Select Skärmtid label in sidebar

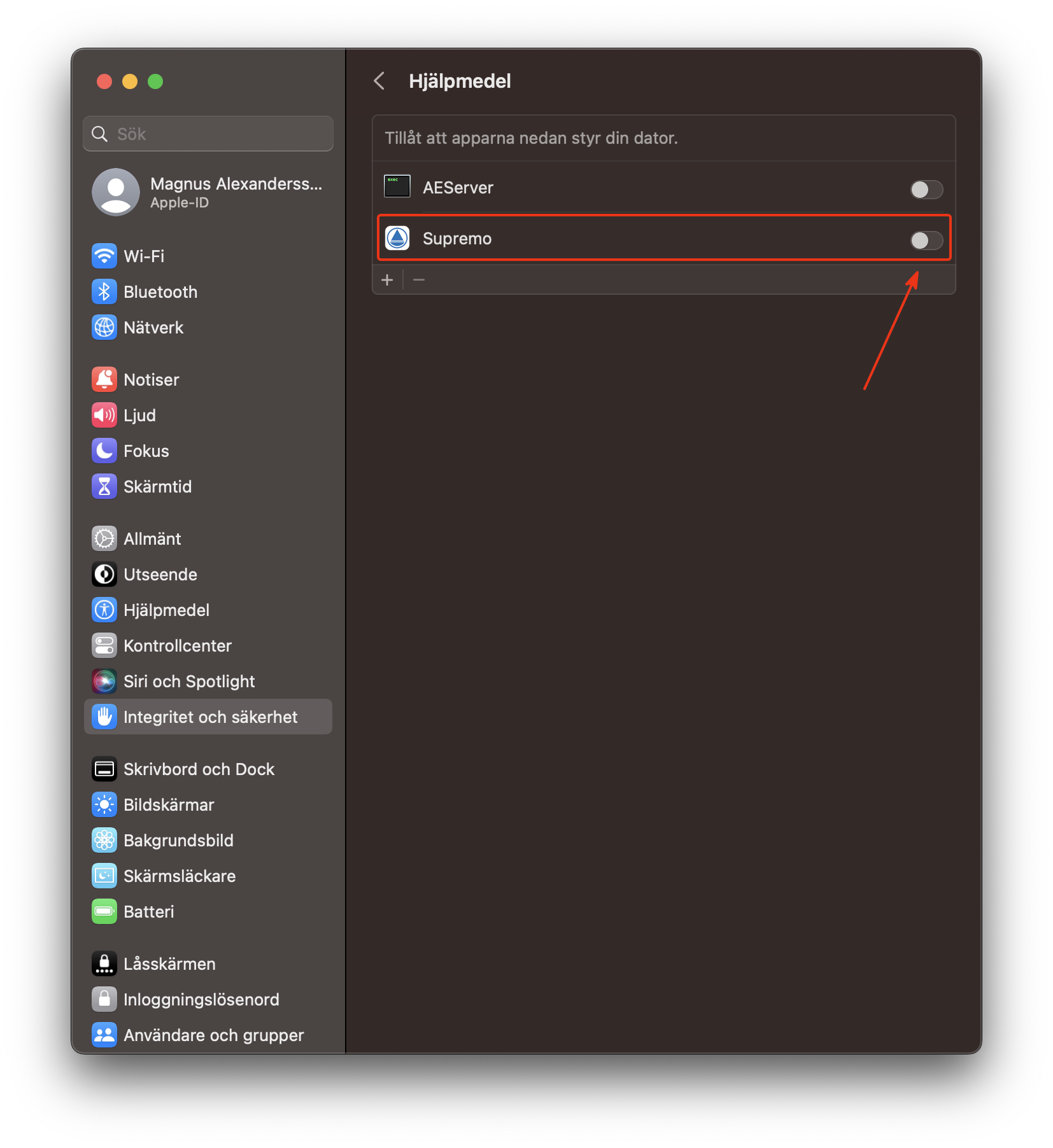(157, 487)
